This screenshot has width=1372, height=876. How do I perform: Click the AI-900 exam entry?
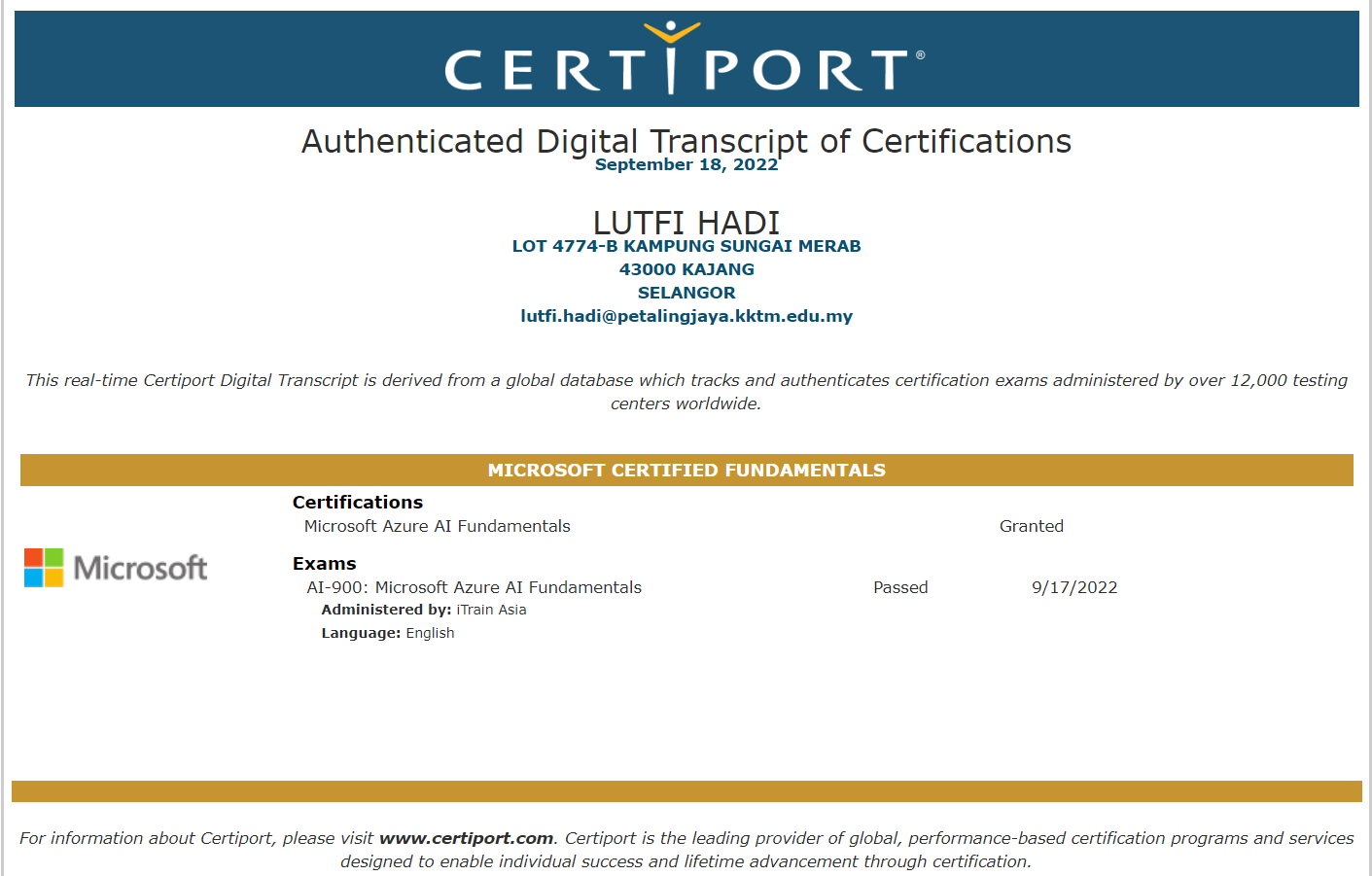(x=474, y=587)
